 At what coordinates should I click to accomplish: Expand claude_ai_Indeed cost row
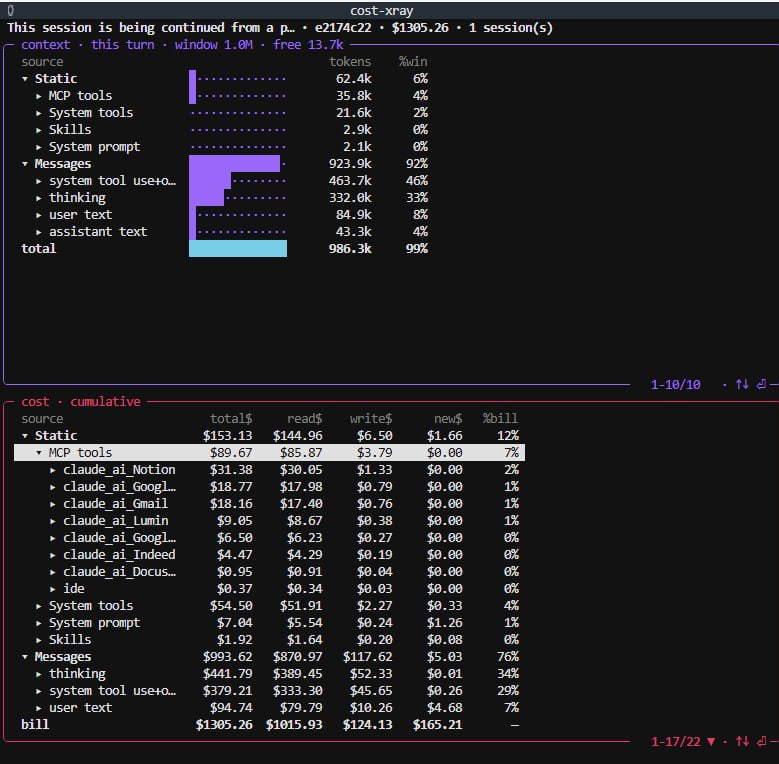[53, 555]
